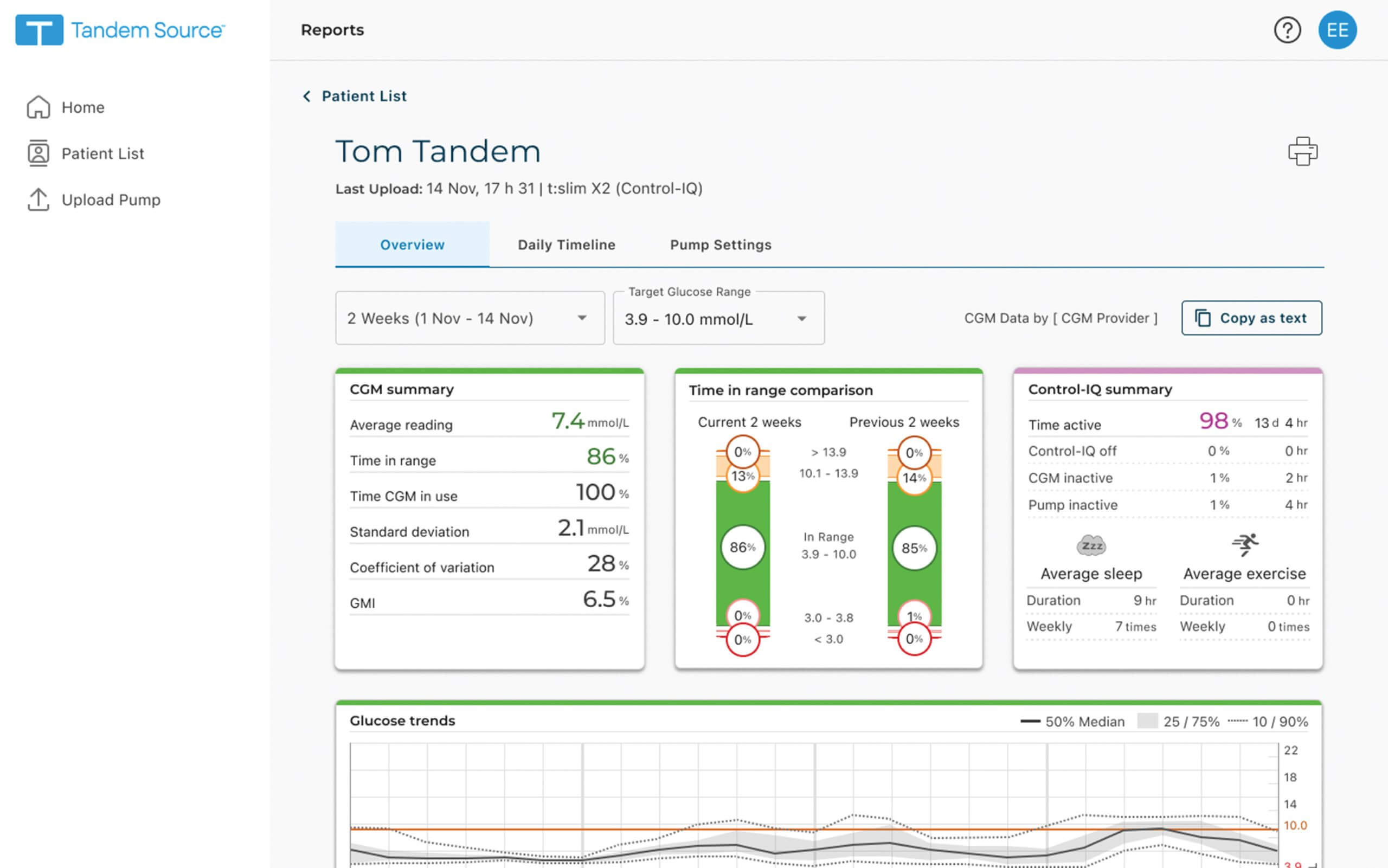Click the 1% circle in previous weeks bar
The image size is (1388, 868).
click(914, 616)
